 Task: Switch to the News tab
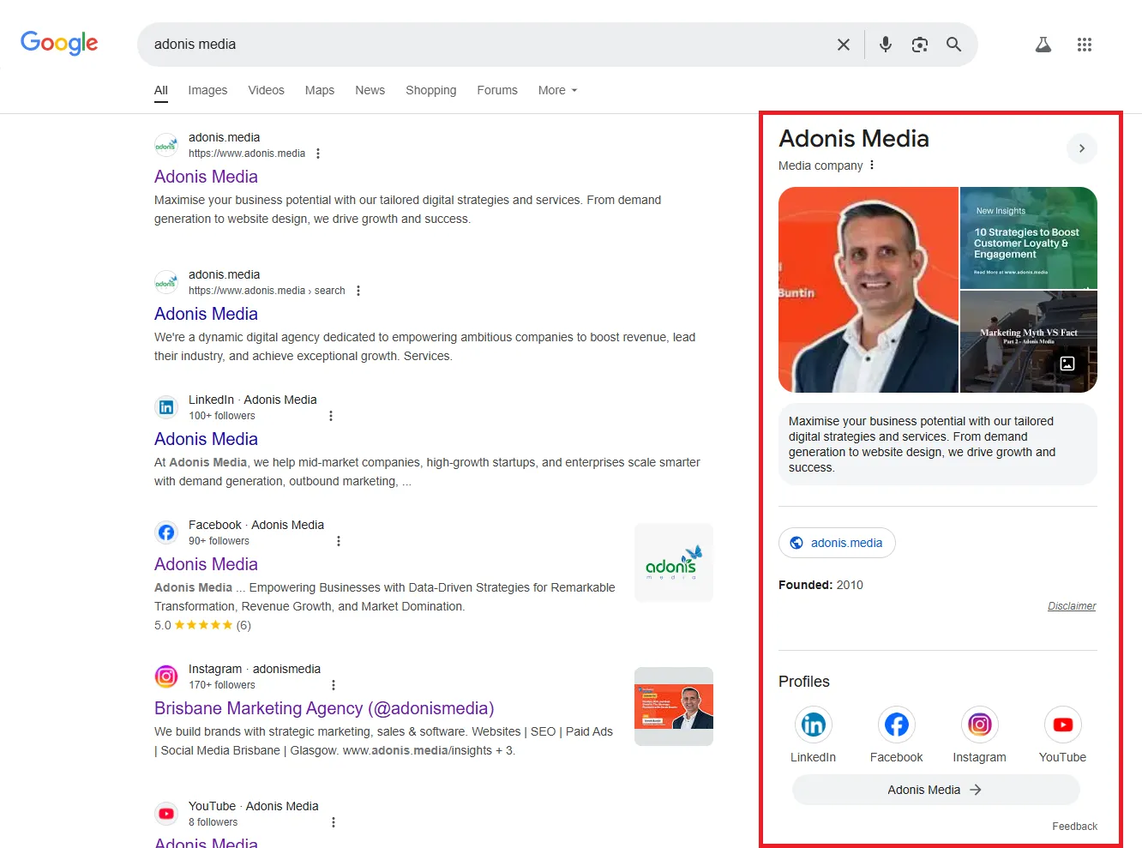[370, 90]
